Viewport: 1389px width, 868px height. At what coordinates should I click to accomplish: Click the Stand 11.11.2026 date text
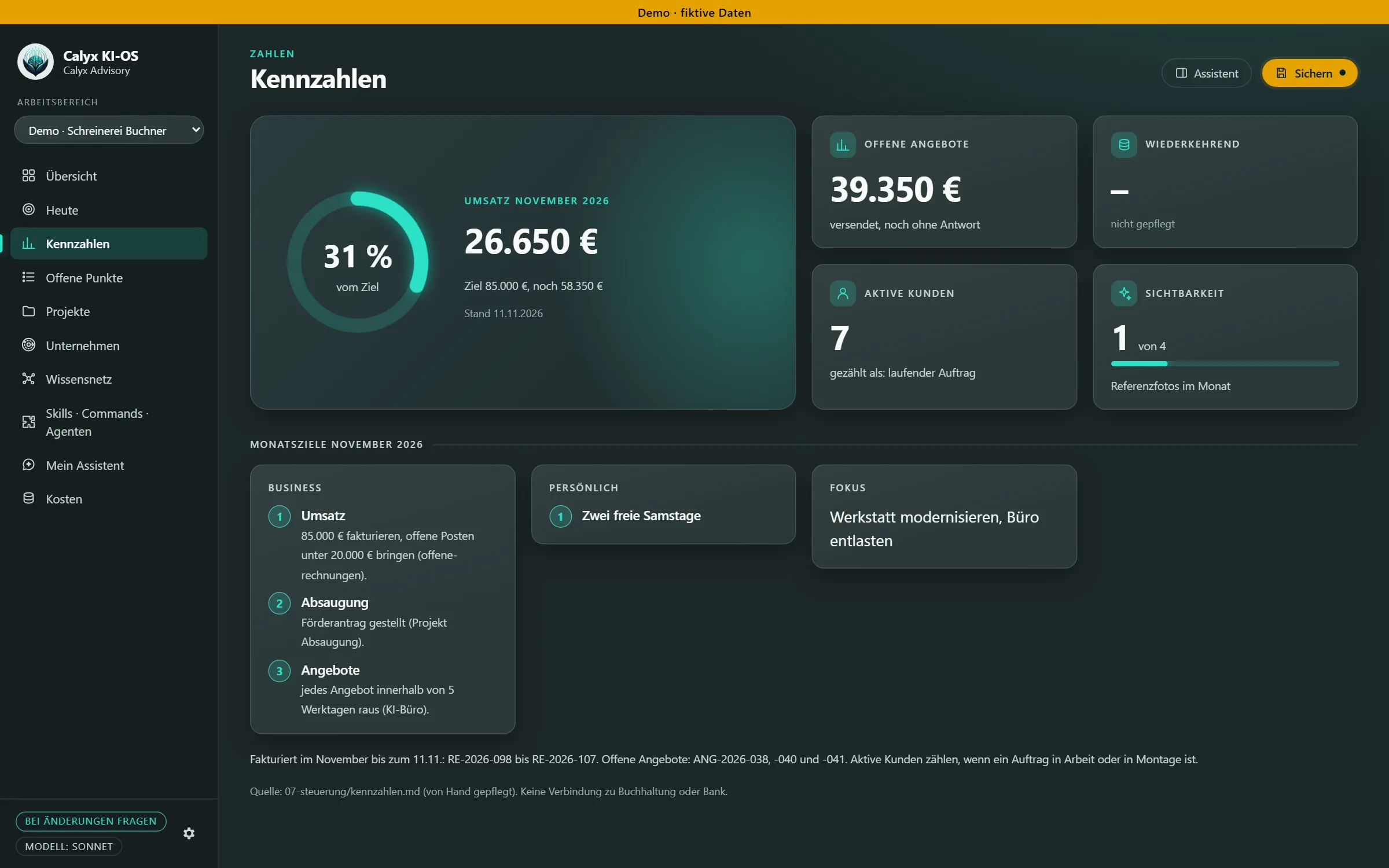click(504, 314)
